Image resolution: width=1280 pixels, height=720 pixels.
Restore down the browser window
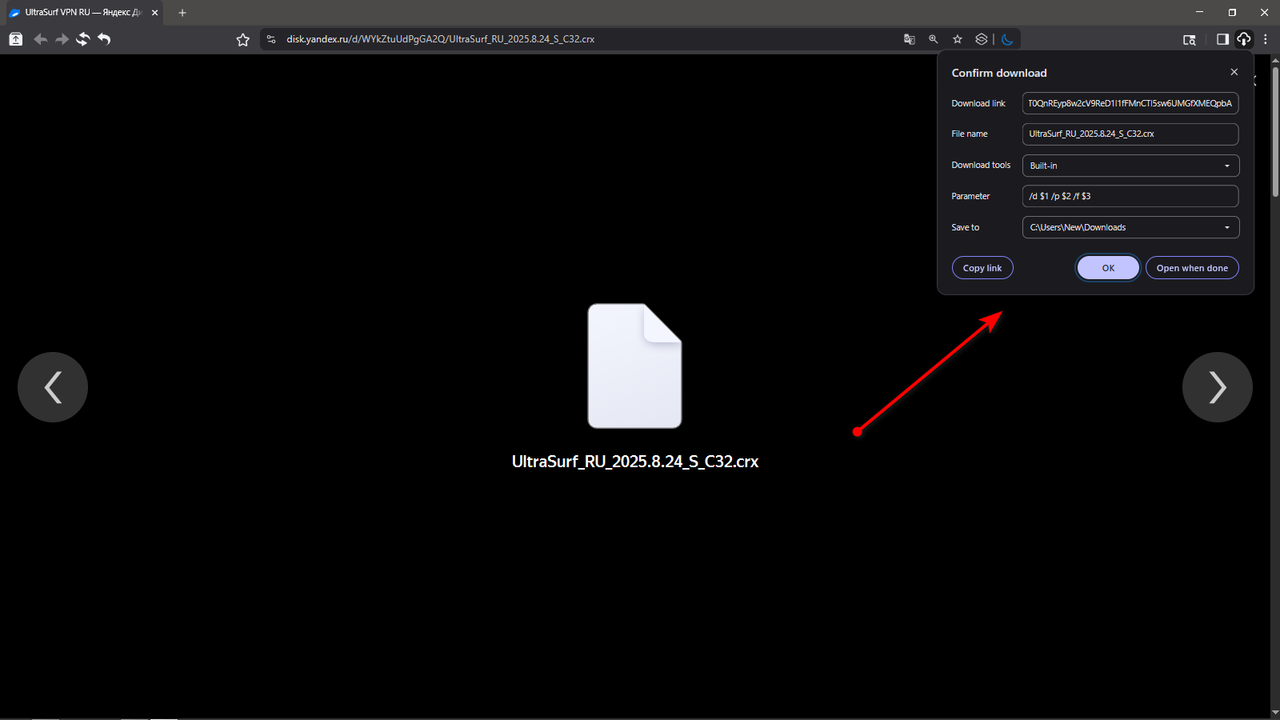coord(1232,12)
